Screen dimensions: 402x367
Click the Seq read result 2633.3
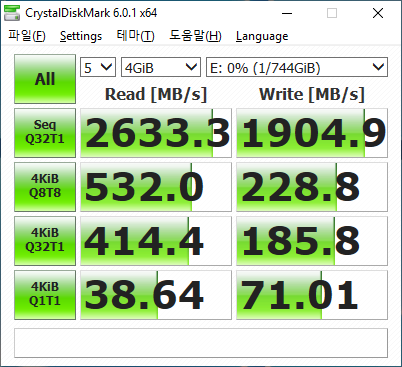[156, 133]
